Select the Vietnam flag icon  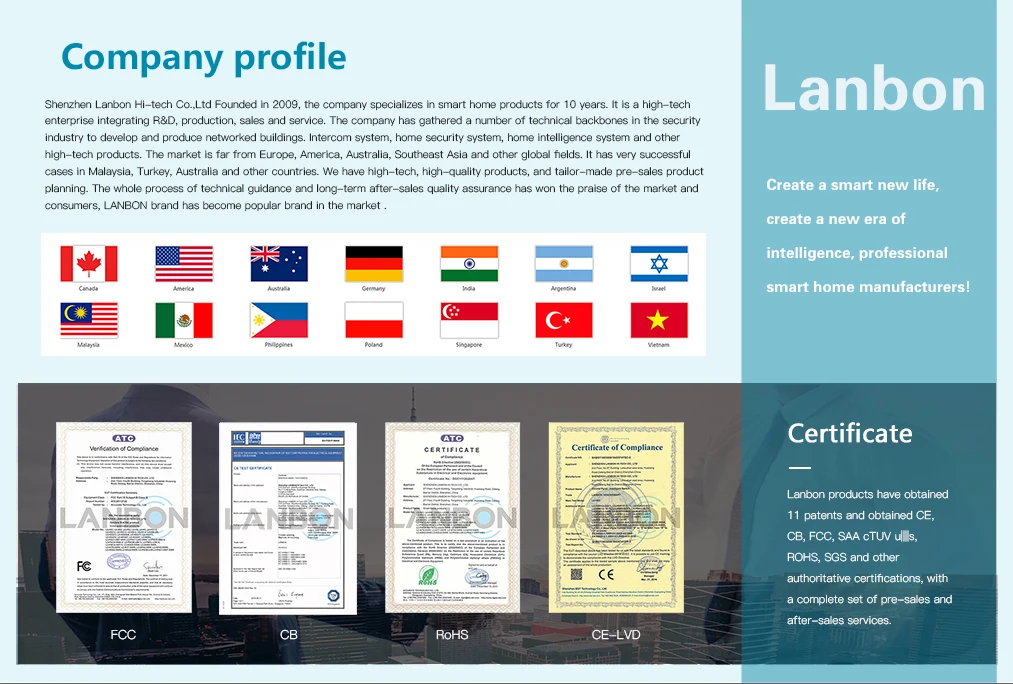[x=659, y=320]
